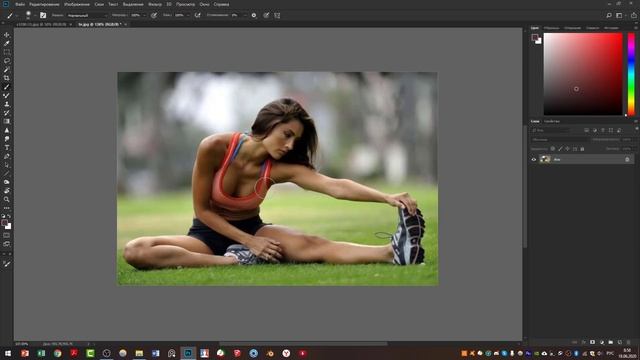
Task: Click the share icon in the top right corner
Action: click(x=633, y=15)
